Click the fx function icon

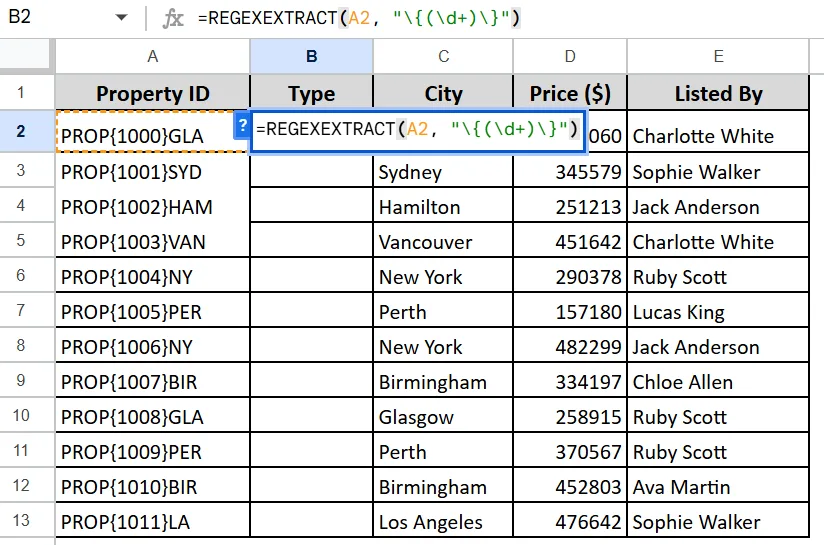(x=172, y=18)
